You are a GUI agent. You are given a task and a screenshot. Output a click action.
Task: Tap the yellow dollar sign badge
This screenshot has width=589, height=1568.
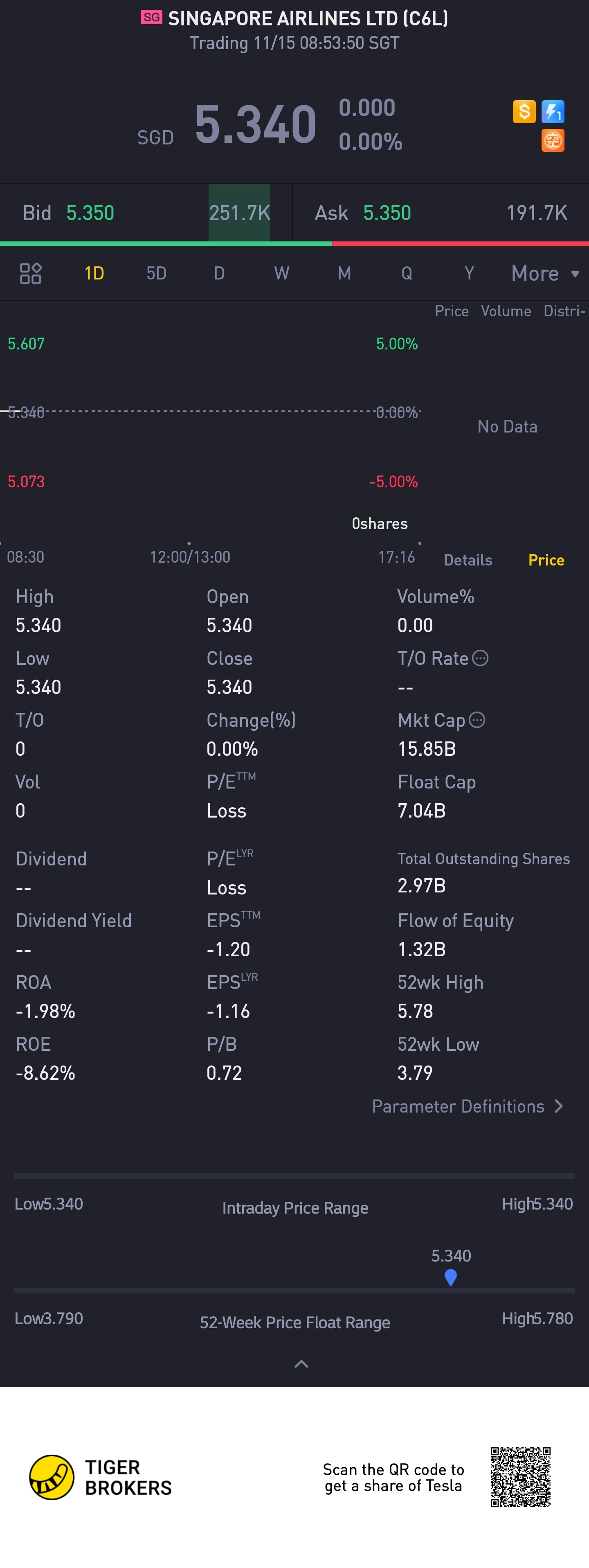(x=524, y=112)
